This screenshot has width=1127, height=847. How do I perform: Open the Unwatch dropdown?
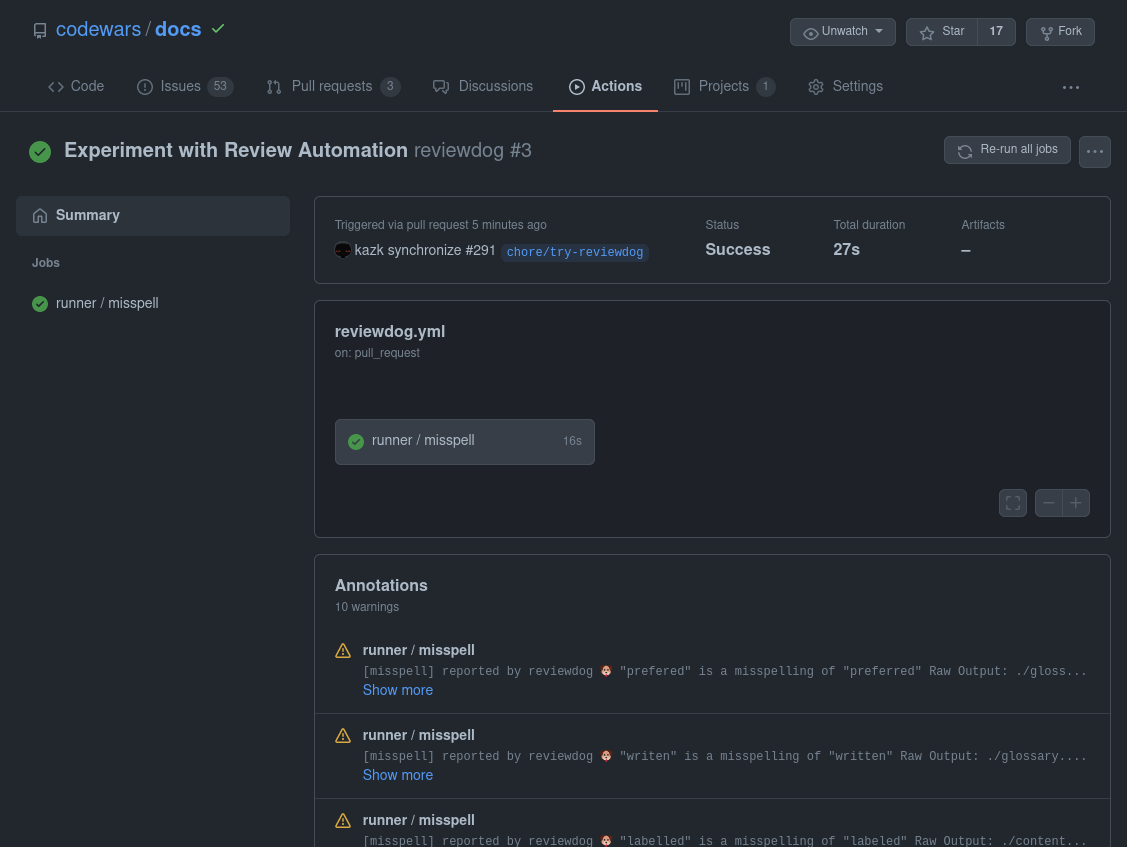point(842,32)
